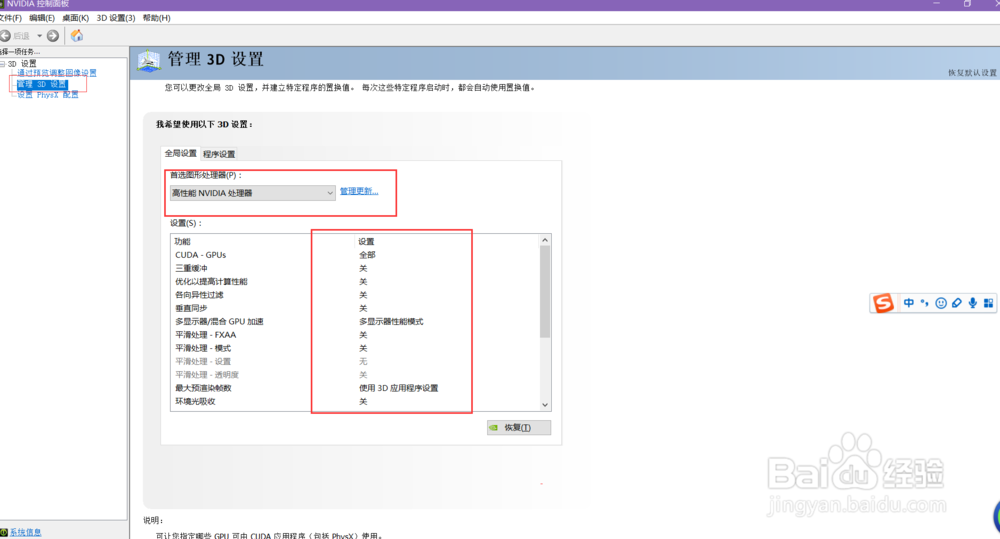Screen dimensions: 1000x539
Task: Select the 平滑处理 - 模式 row
Action: click(x=355, y=348)
